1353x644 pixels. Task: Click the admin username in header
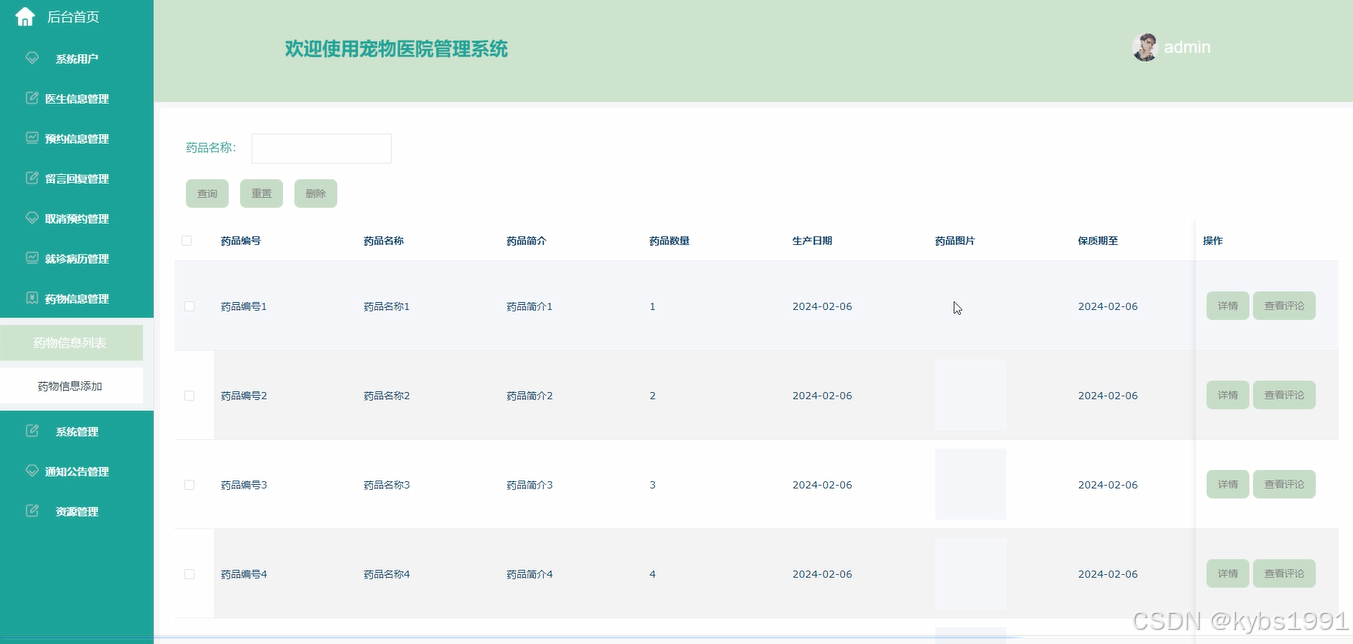point(1187,47)
